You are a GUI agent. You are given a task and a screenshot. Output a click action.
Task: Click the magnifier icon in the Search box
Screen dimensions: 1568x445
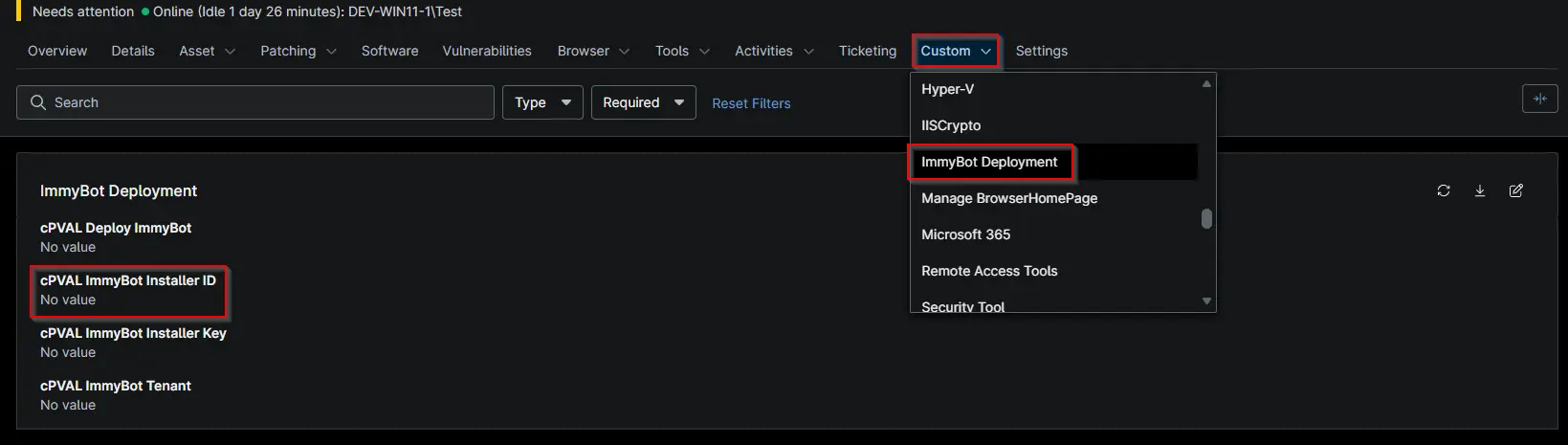(x=38, y=102)
